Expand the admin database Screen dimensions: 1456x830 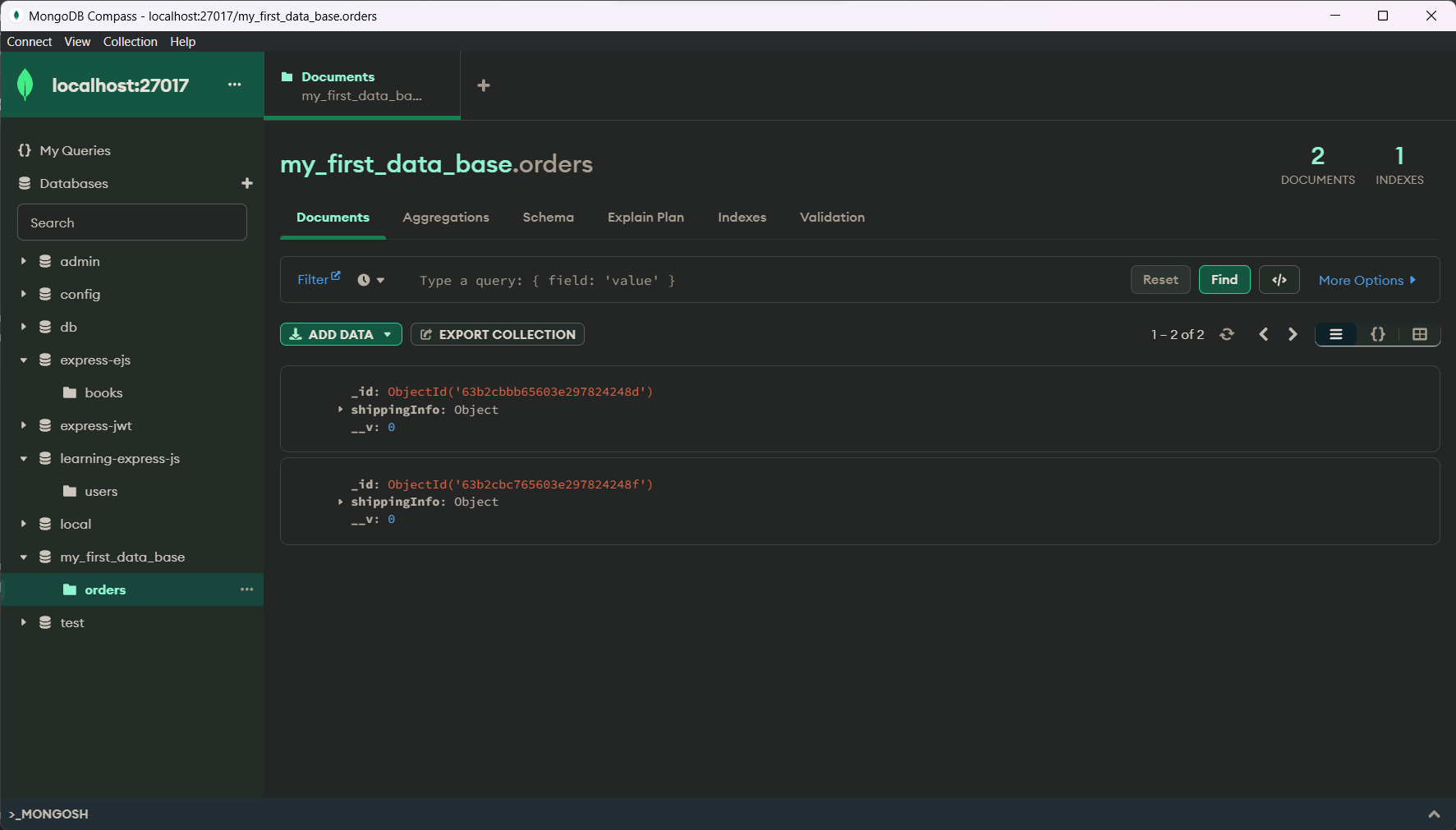coord(24,261)
